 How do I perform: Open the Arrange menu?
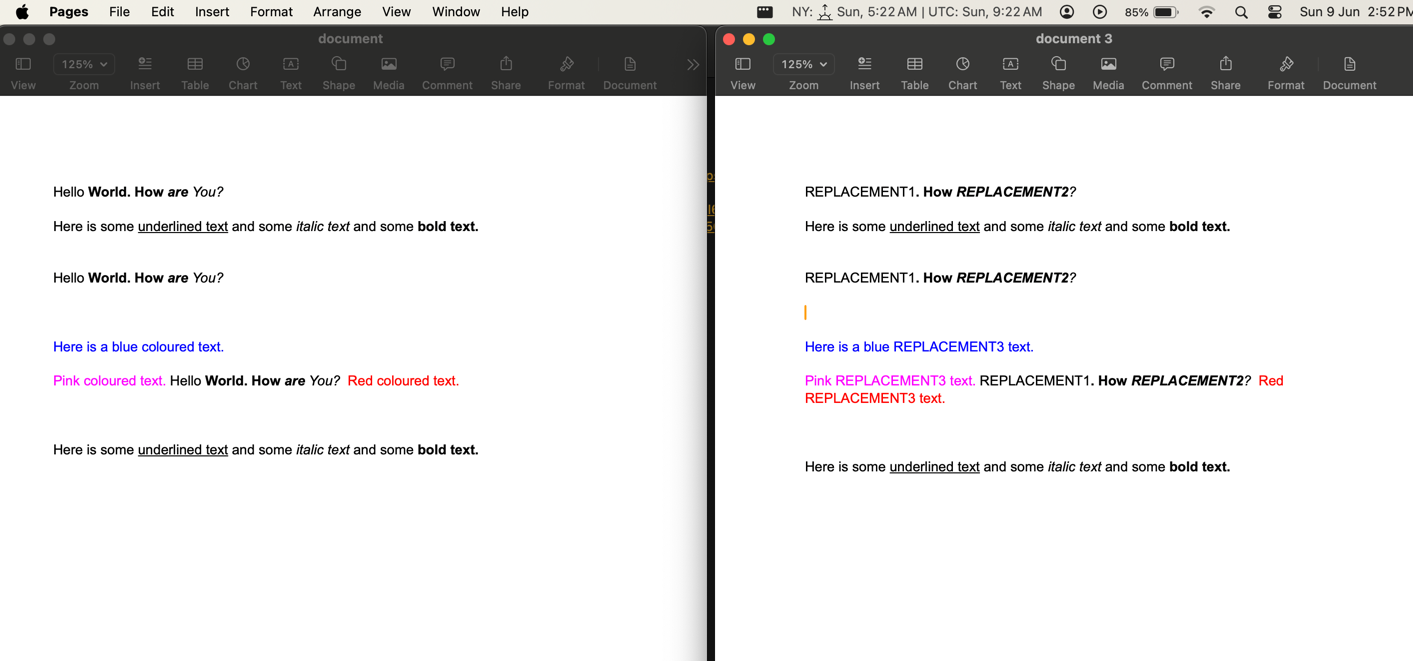[337, 11]
